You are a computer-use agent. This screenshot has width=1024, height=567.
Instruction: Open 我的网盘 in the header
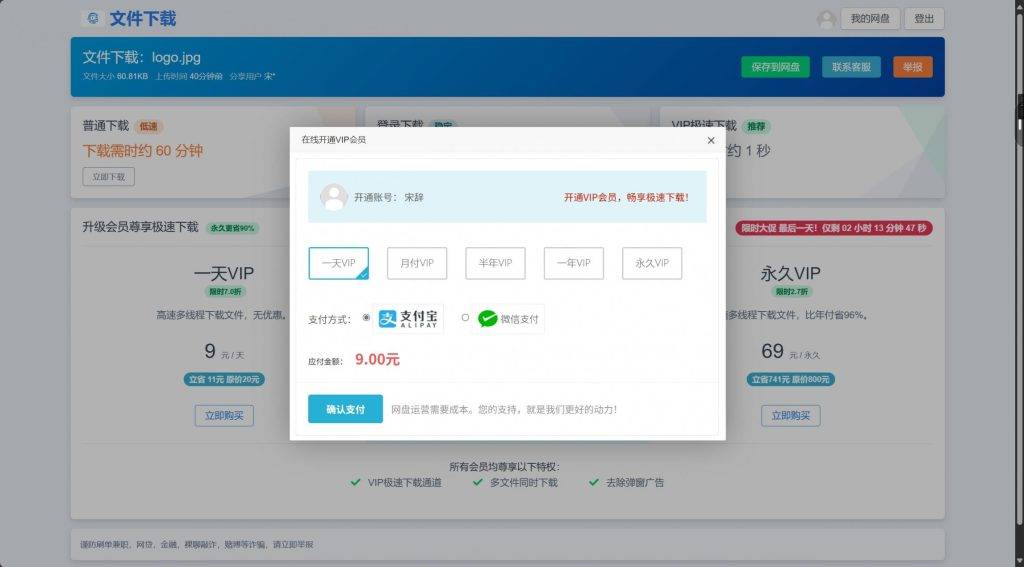[870, 18]
